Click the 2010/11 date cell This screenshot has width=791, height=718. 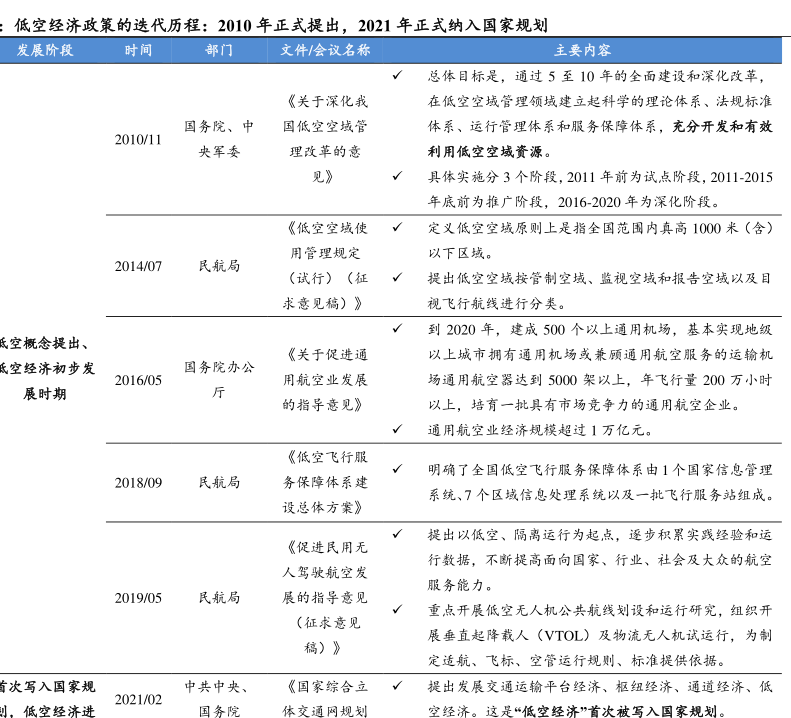(138, 139)
